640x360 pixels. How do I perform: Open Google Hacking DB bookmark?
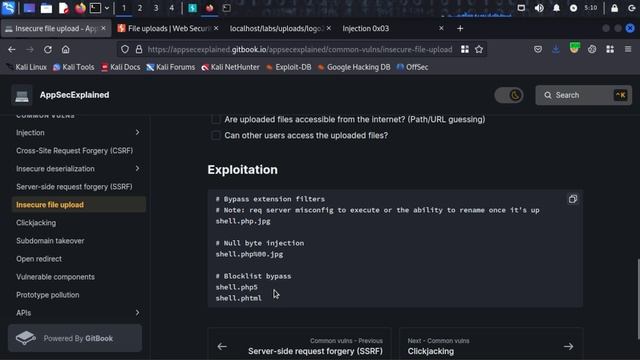click(x=354, y=67)
